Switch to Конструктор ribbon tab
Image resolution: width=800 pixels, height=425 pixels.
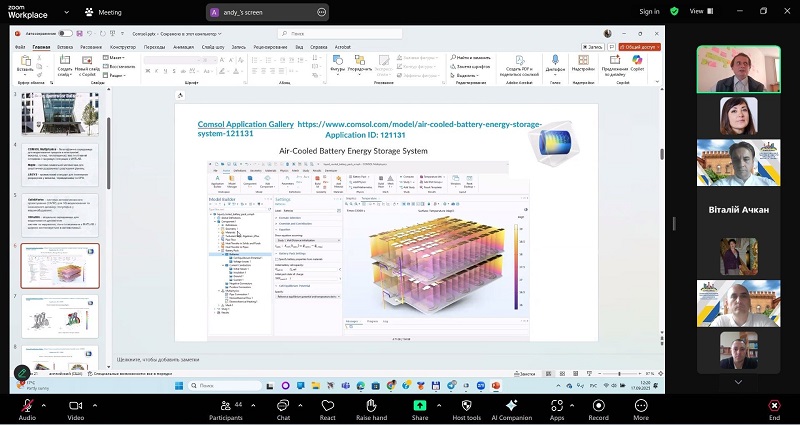[123, 47]
